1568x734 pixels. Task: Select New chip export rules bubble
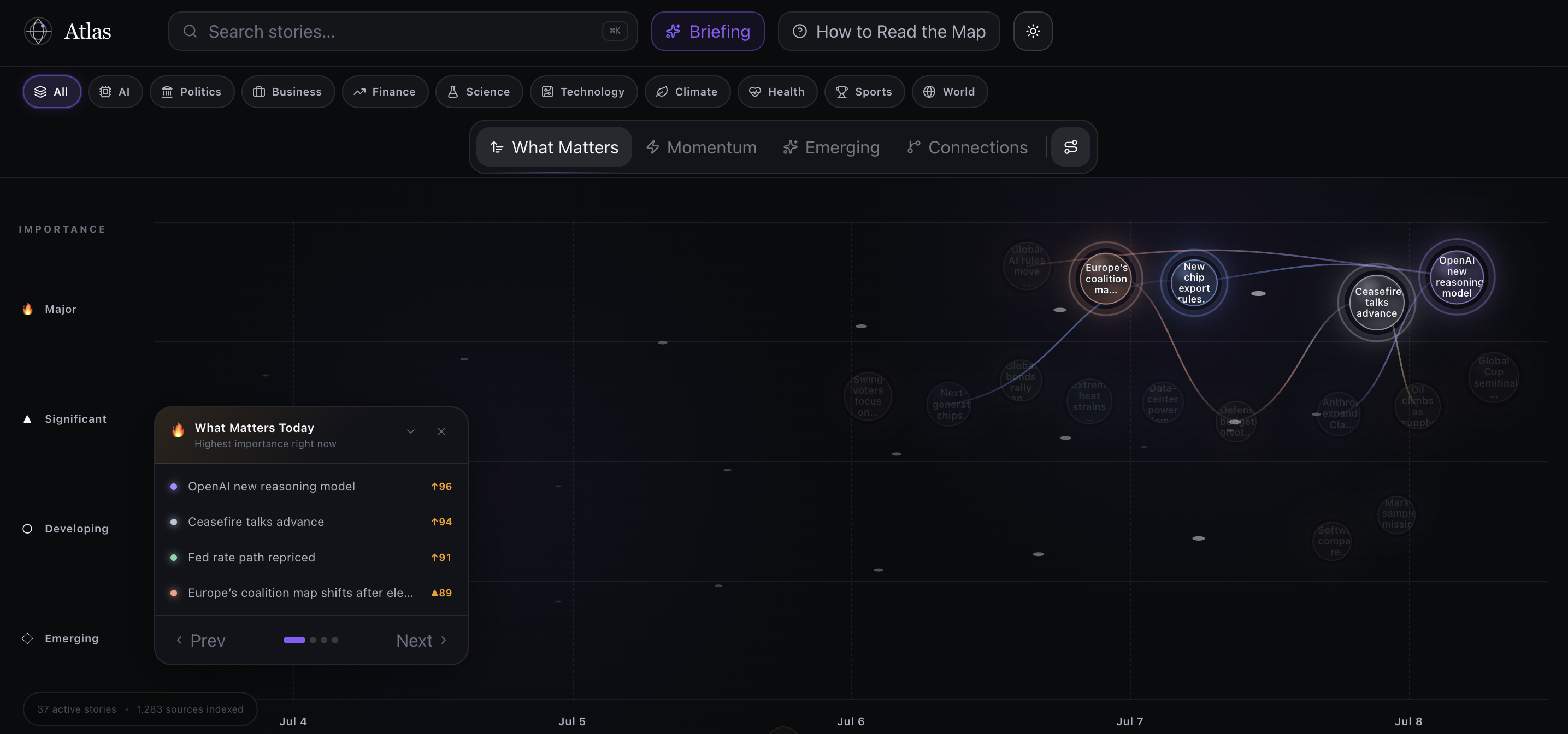[1194, 283]
